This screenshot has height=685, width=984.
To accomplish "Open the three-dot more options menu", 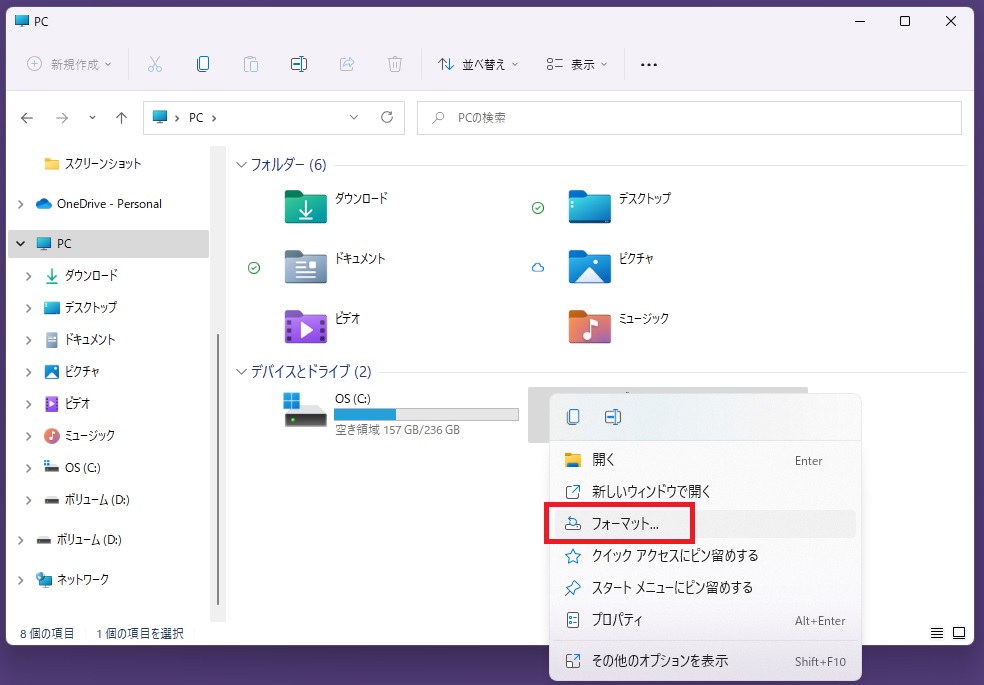I will point(648,64).
